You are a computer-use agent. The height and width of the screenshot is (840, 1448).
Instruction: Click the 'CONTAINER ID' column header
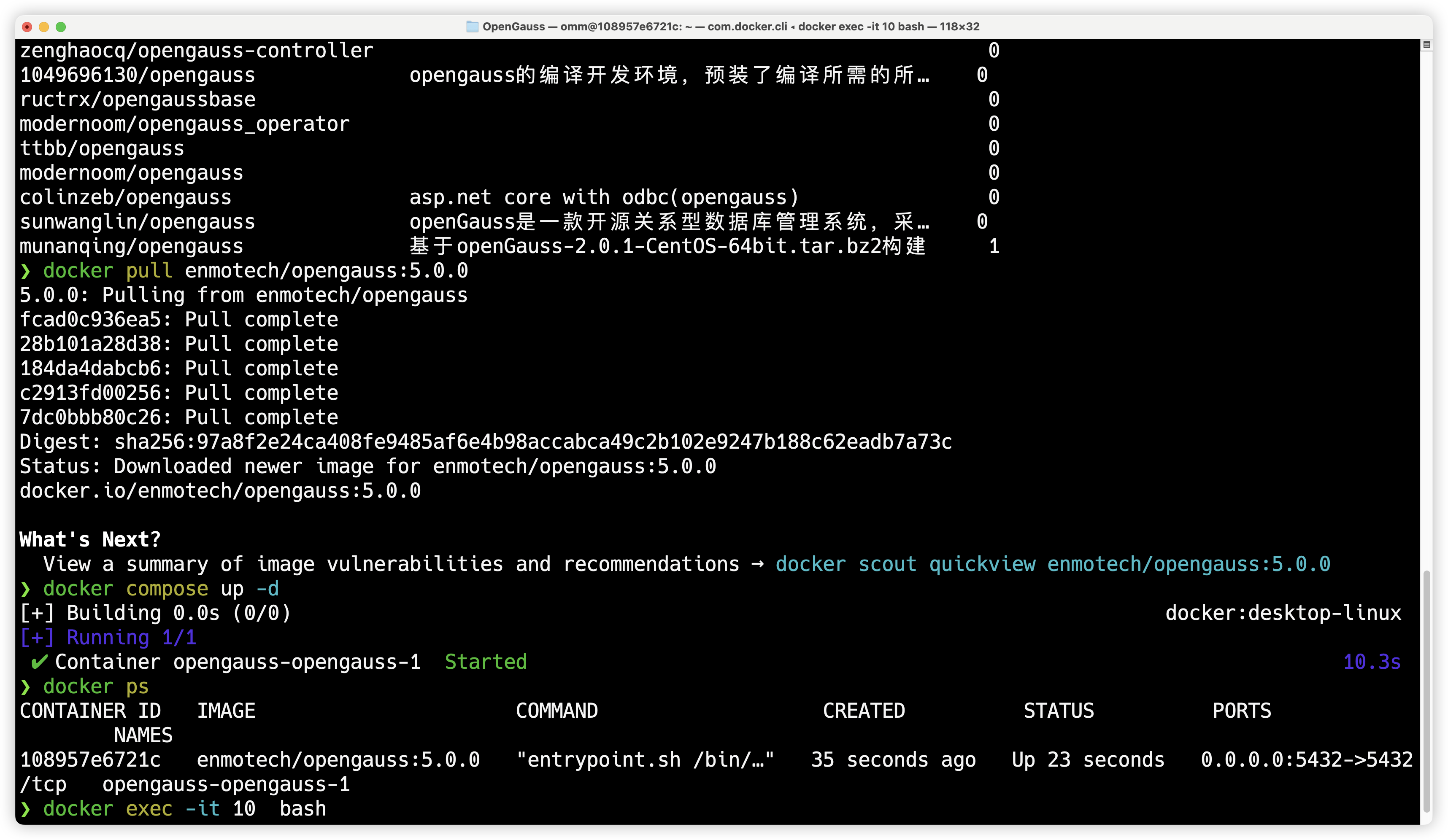point(90,711)
